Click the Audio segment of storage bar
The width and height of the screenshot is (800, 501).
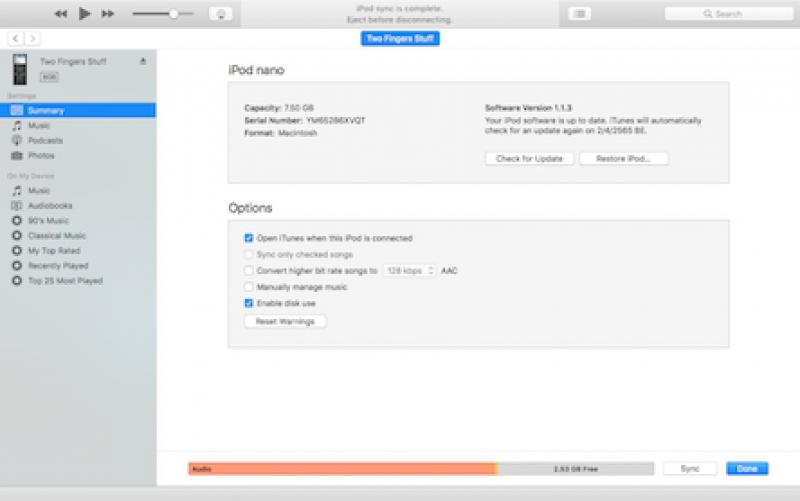[342, 469]
